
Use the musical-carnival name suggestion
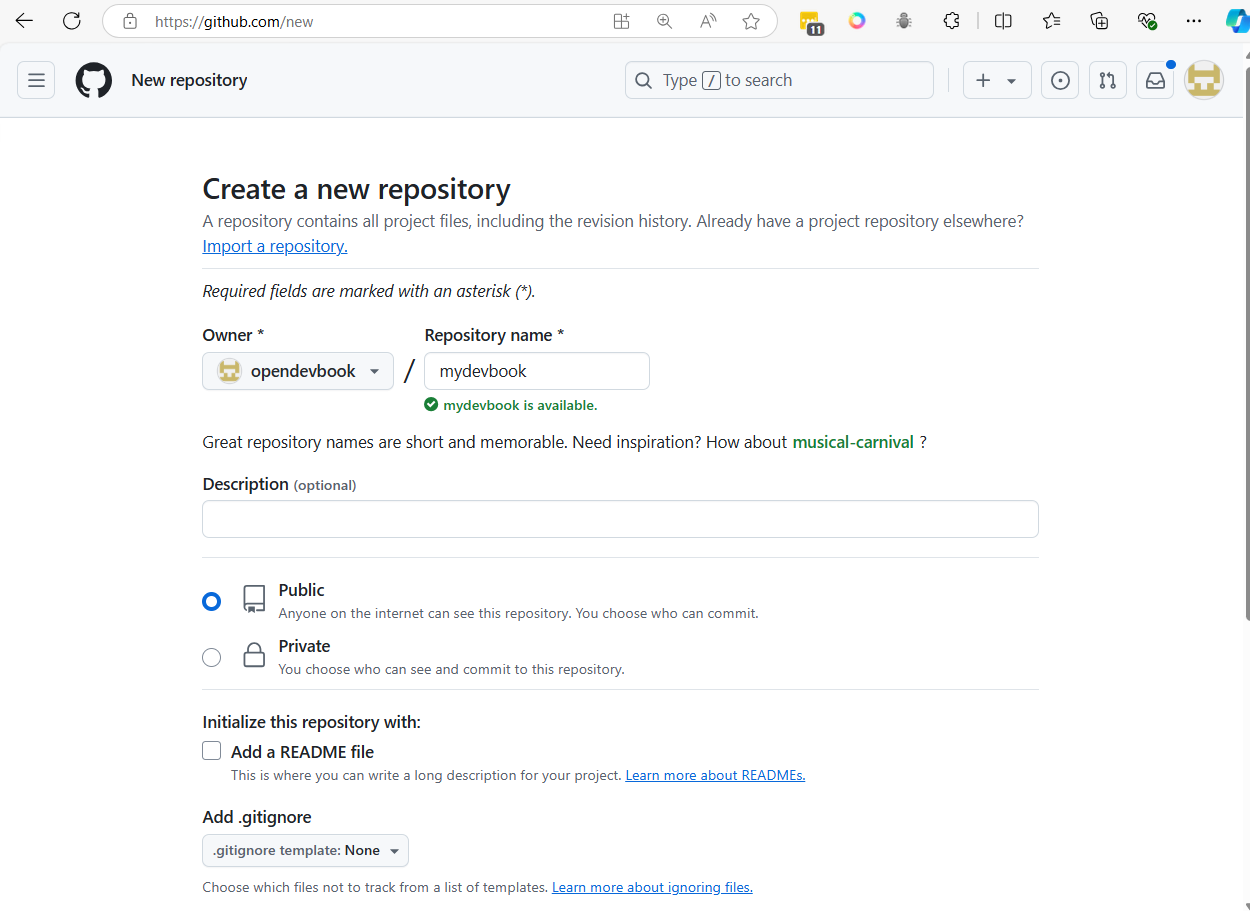point(852,442)
